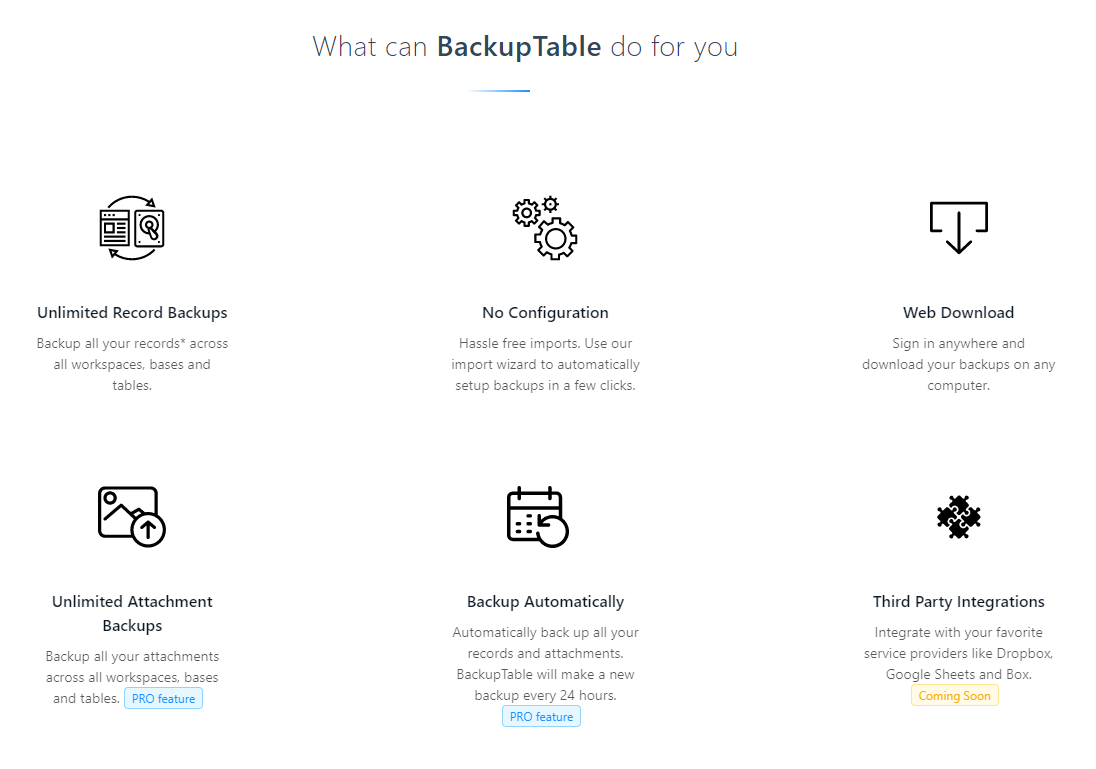
Task: Click the 'Sign in anywhere' description text
Action: pyautogui.click(x=958, y=364)
